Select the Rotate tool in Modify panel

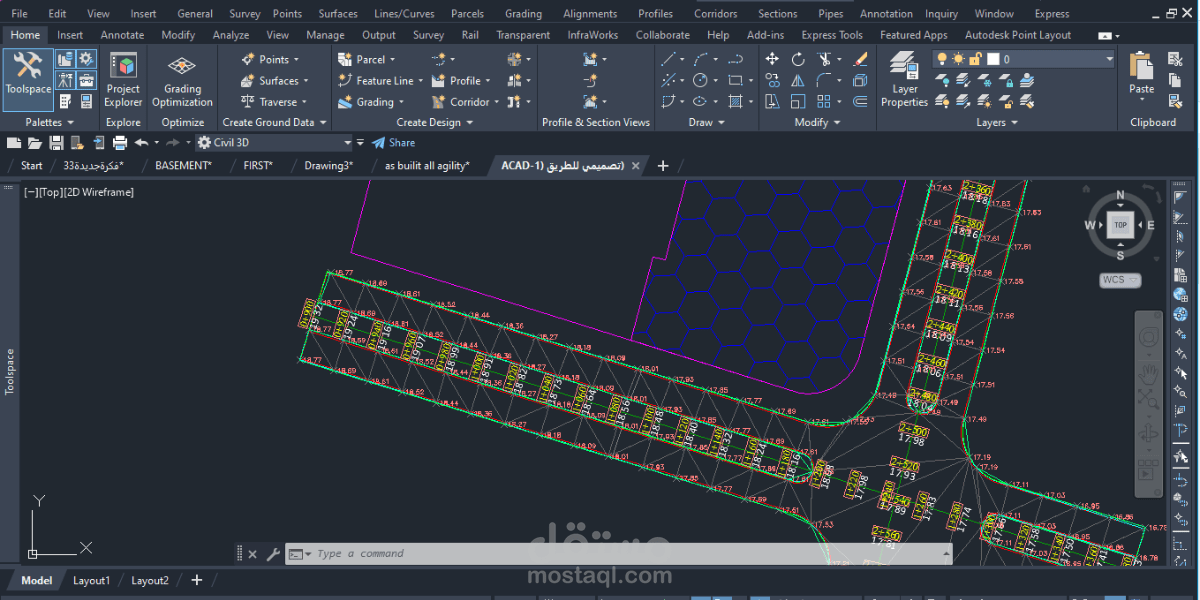(x=798, y=59)
